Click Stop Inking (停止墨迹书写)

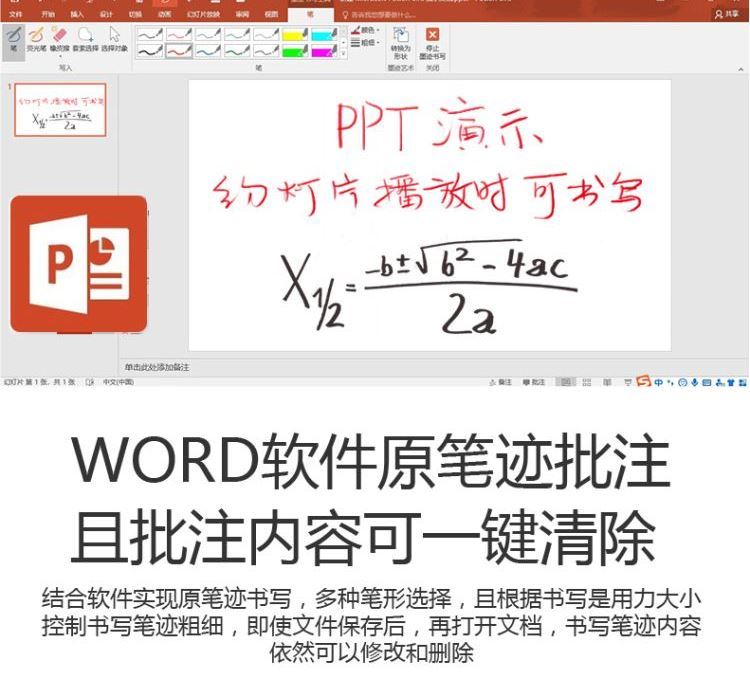pyautogui.click(x=432, y=43)
